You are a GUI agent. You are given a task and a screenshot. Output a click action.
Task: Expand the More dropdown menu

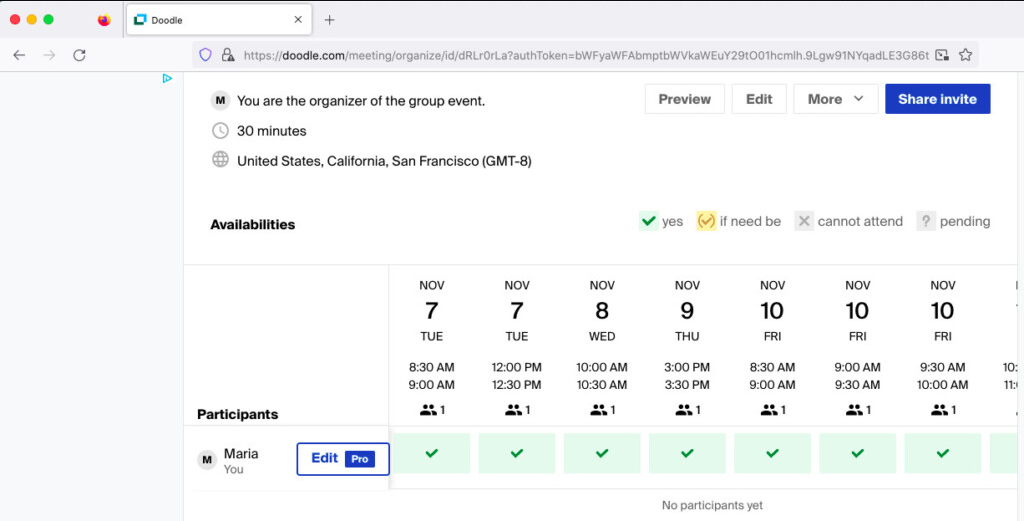tap(835, 99)
